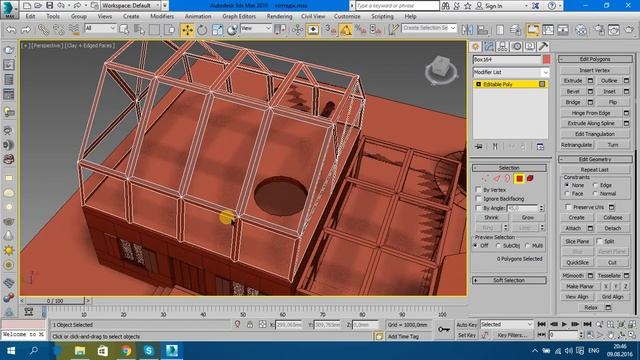Viewport: 640px width, 360px height.
Task: Toggle the 3D Snaps icon
Action: pyautogui.click(x=330, y=29)
